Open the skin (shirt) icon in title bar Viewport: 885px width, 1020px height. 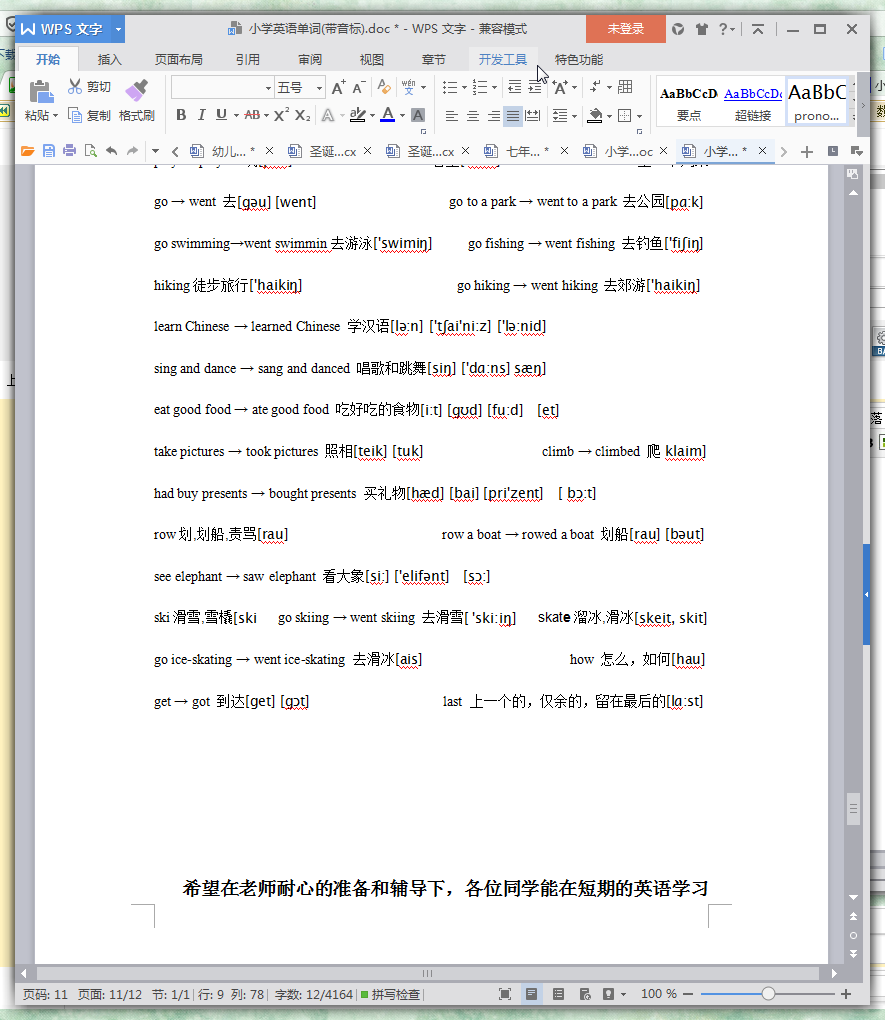(701, 29)
